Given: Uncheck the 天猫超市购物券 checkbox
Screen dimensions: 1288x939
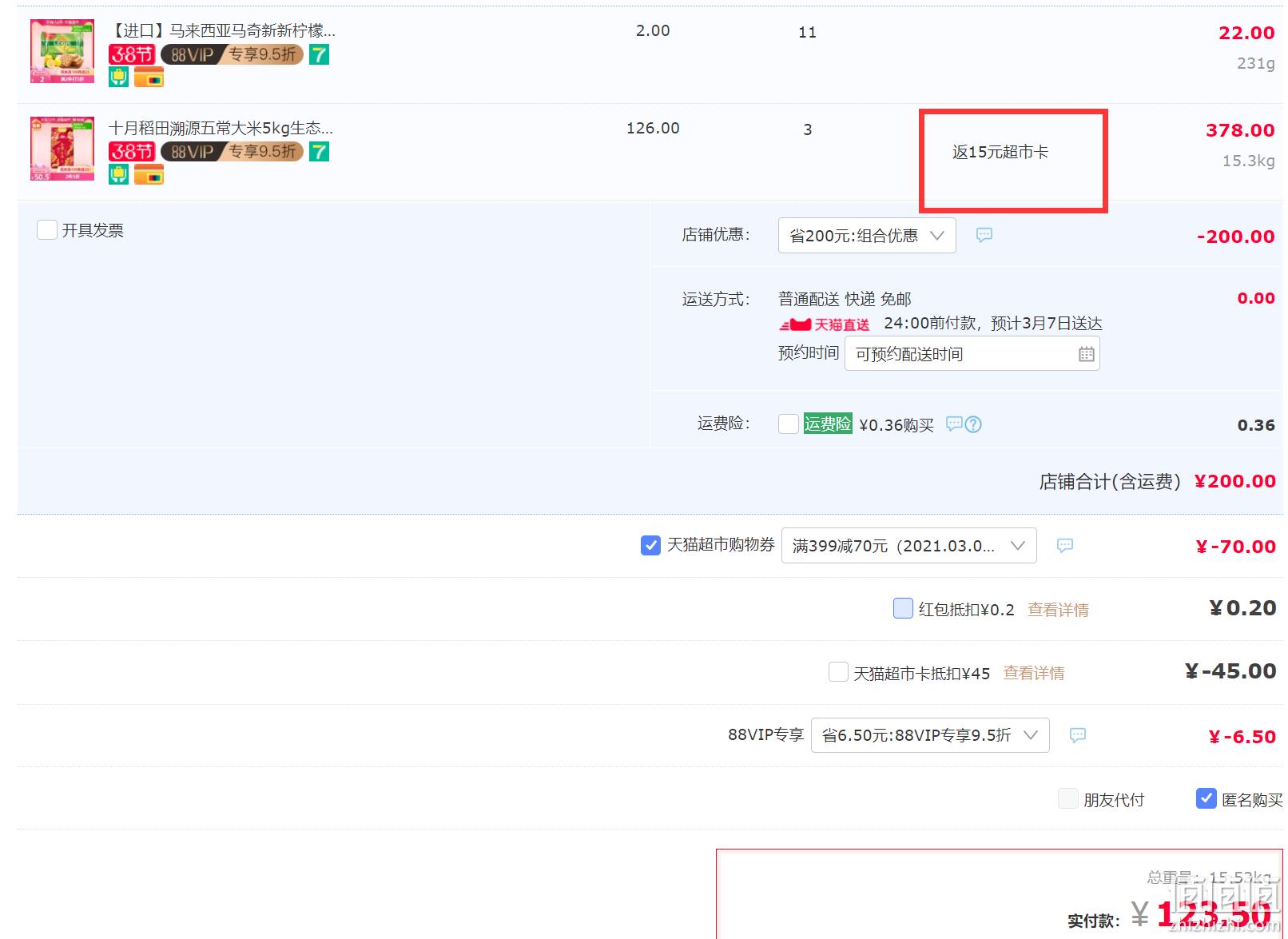Looking at the screenshot, I should [650, 545].
